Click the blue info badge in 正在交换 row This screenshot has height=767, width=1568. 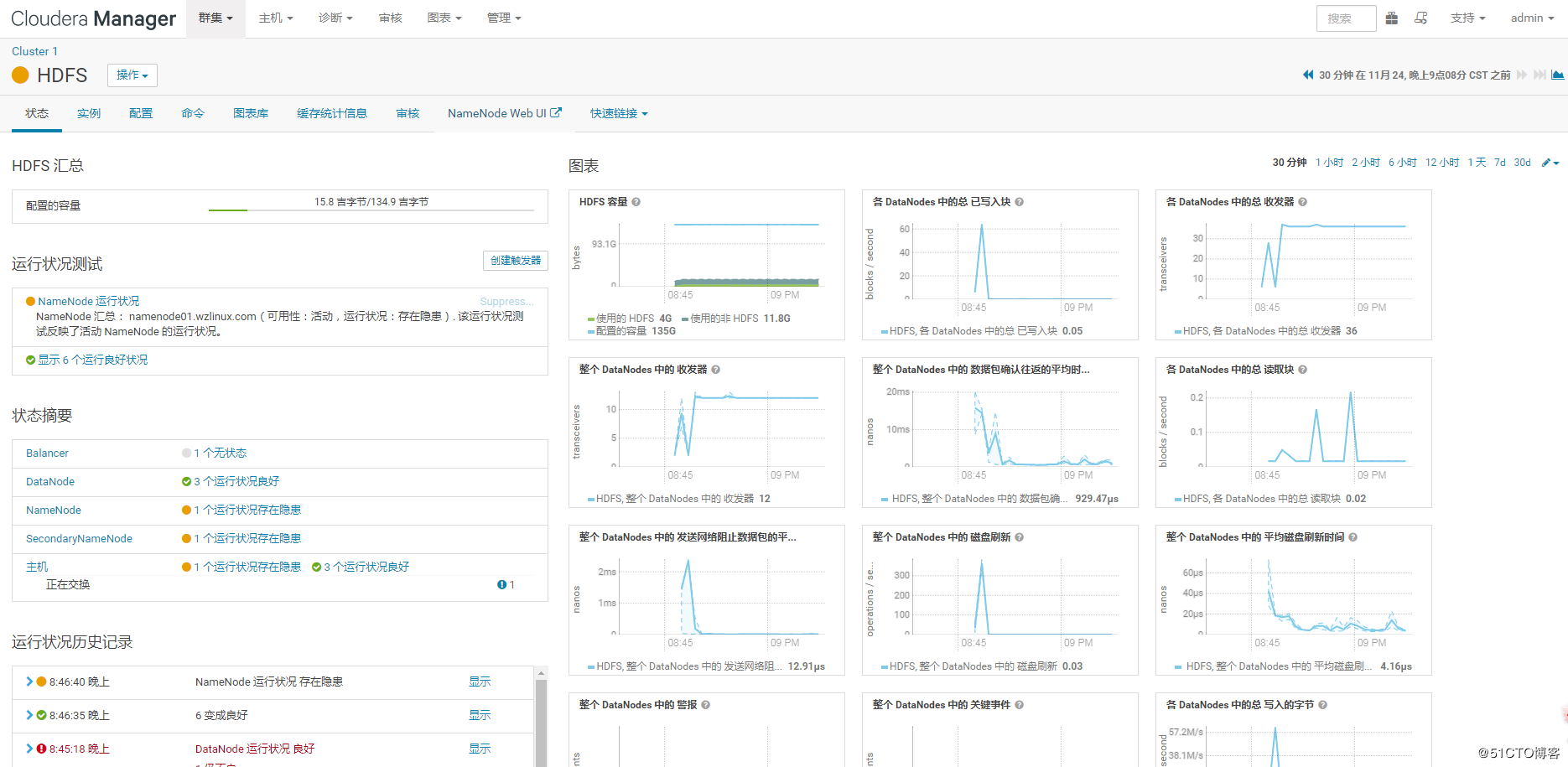coord(501,584)
